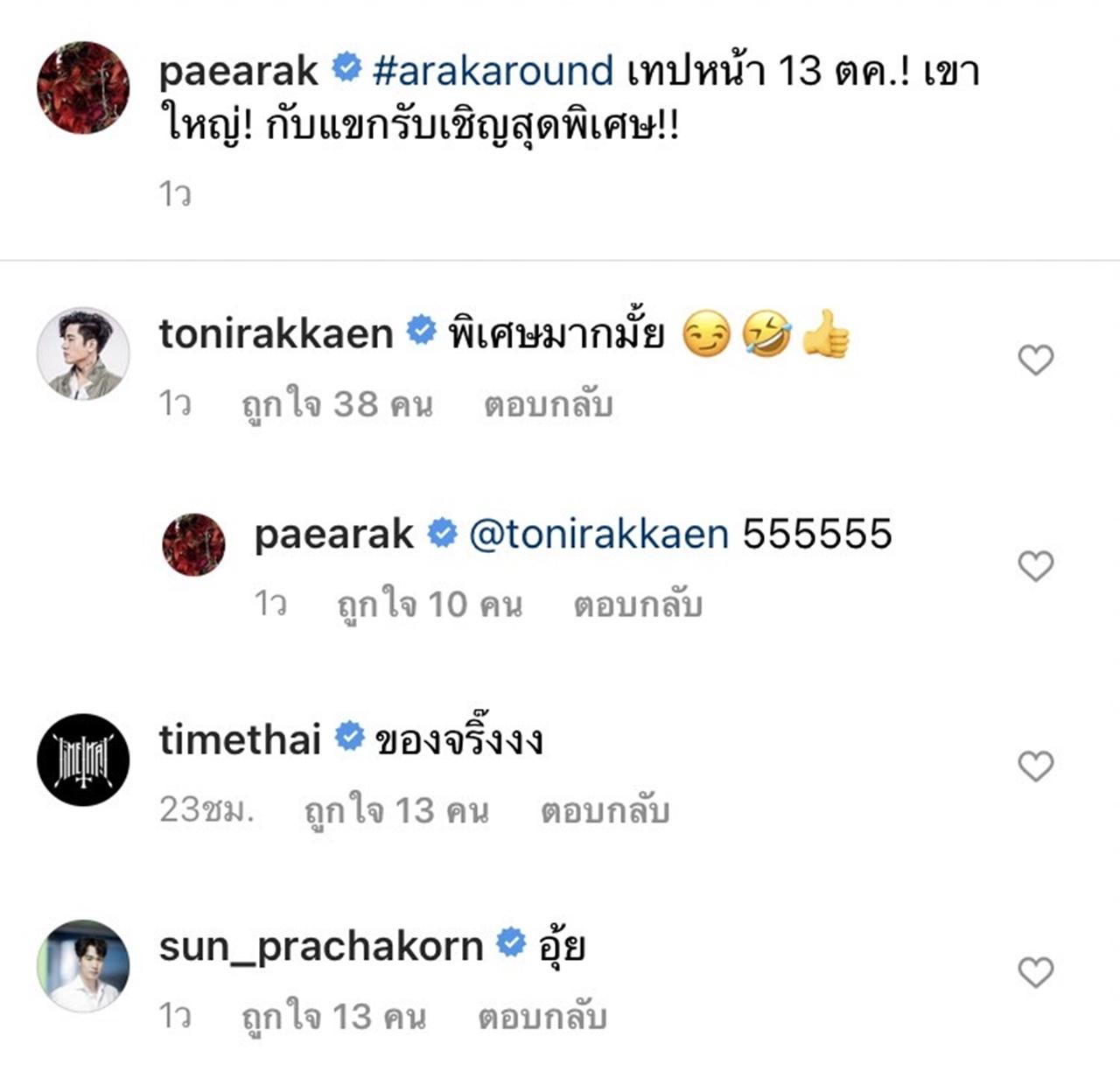Reply to sun_prachakorn's comment

coord(542,1017)
